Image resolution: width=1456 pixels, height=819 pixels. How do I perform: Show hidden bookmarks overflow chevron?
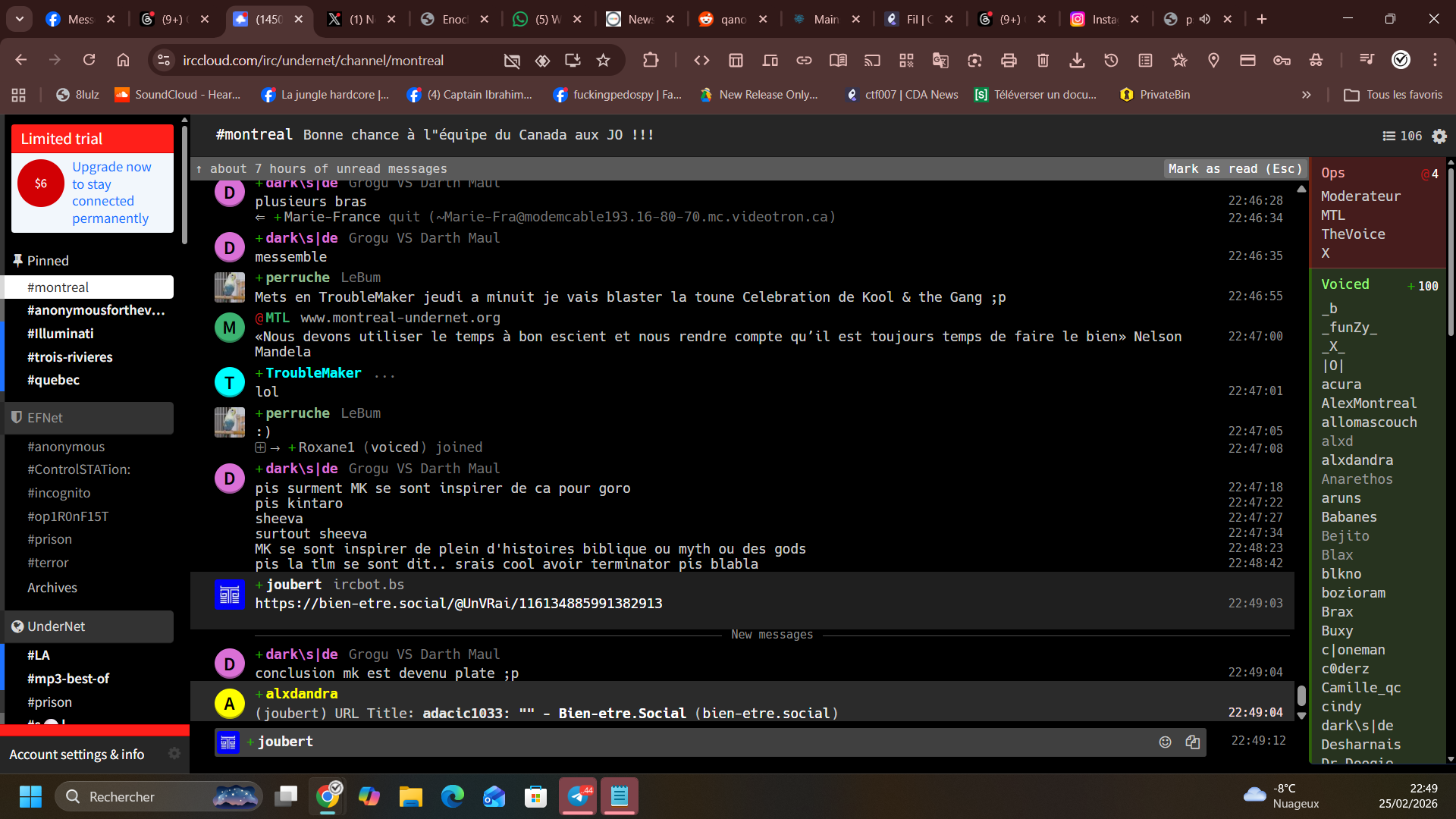click(x=1306, y=95)
